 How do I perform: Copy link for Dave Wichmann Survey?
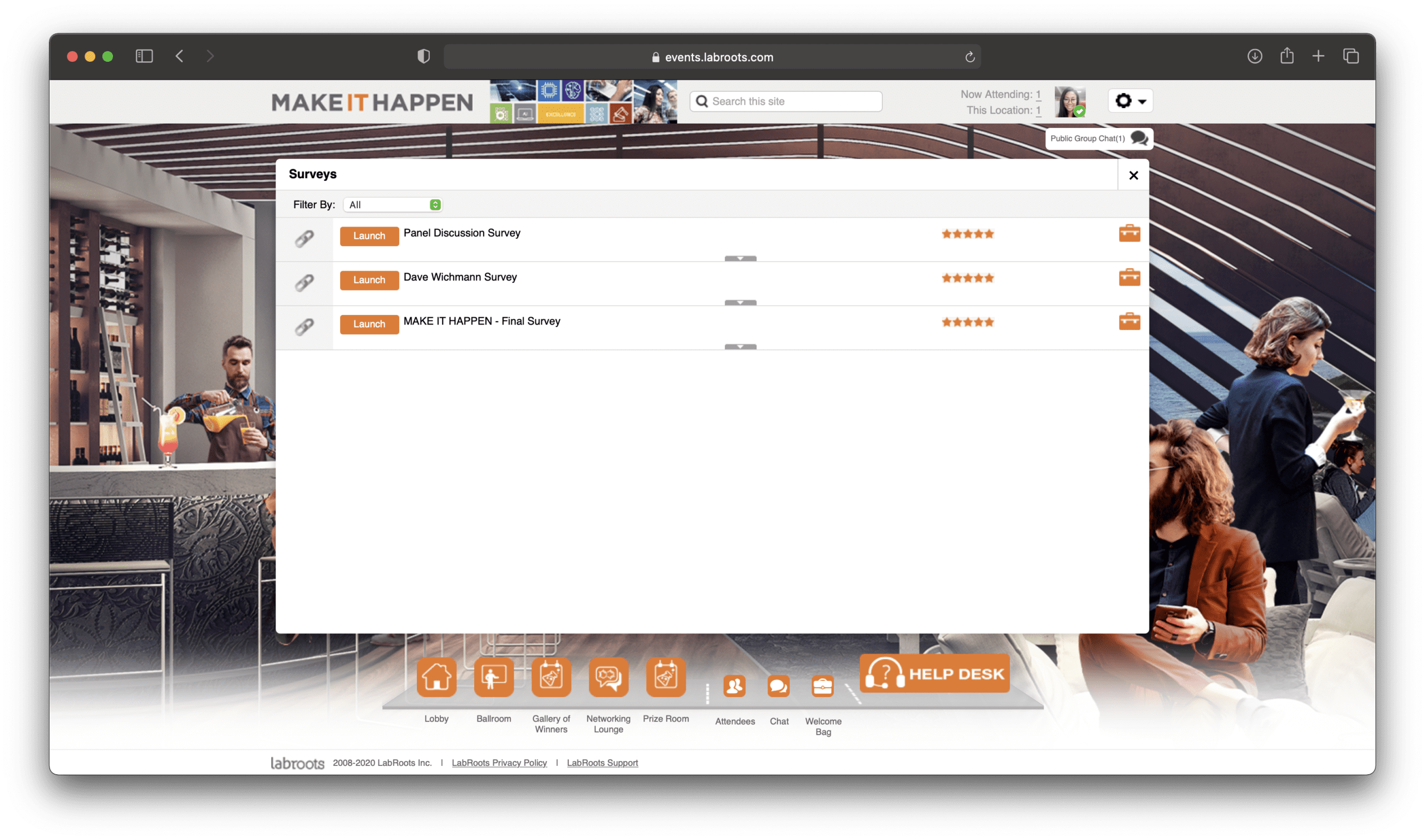point(304,282)
